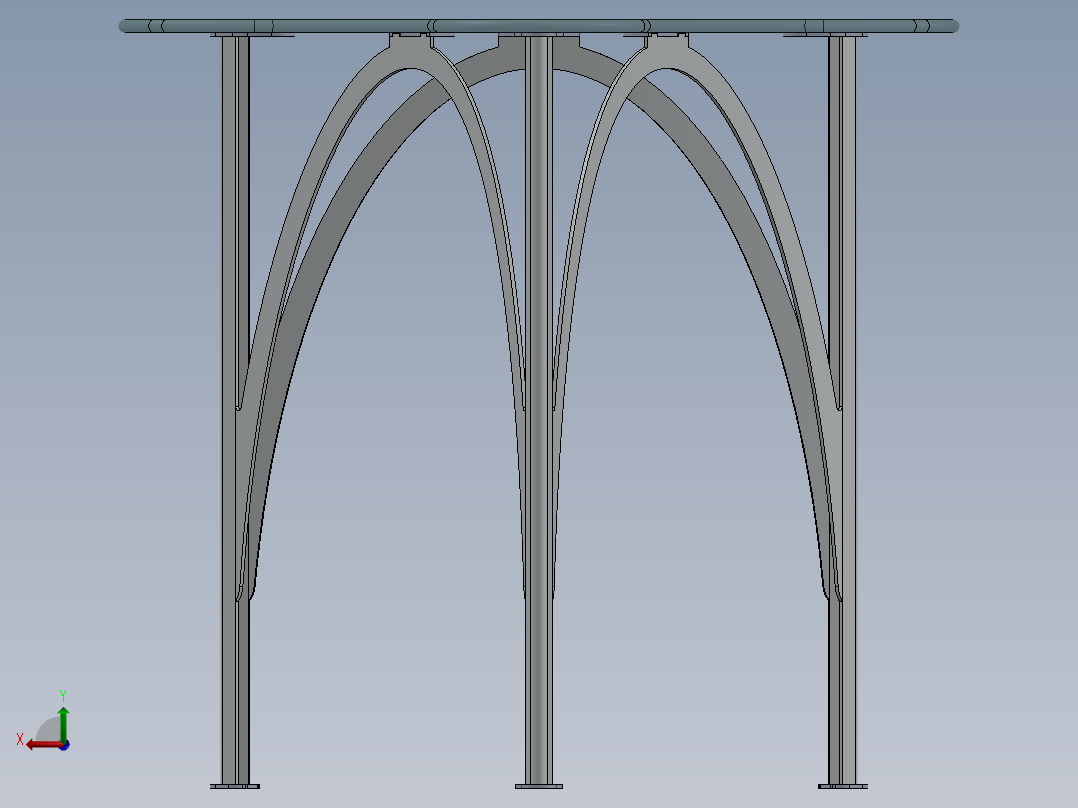
Task: Click the green Y axis arrow on triad
Action: coord(63,724)
